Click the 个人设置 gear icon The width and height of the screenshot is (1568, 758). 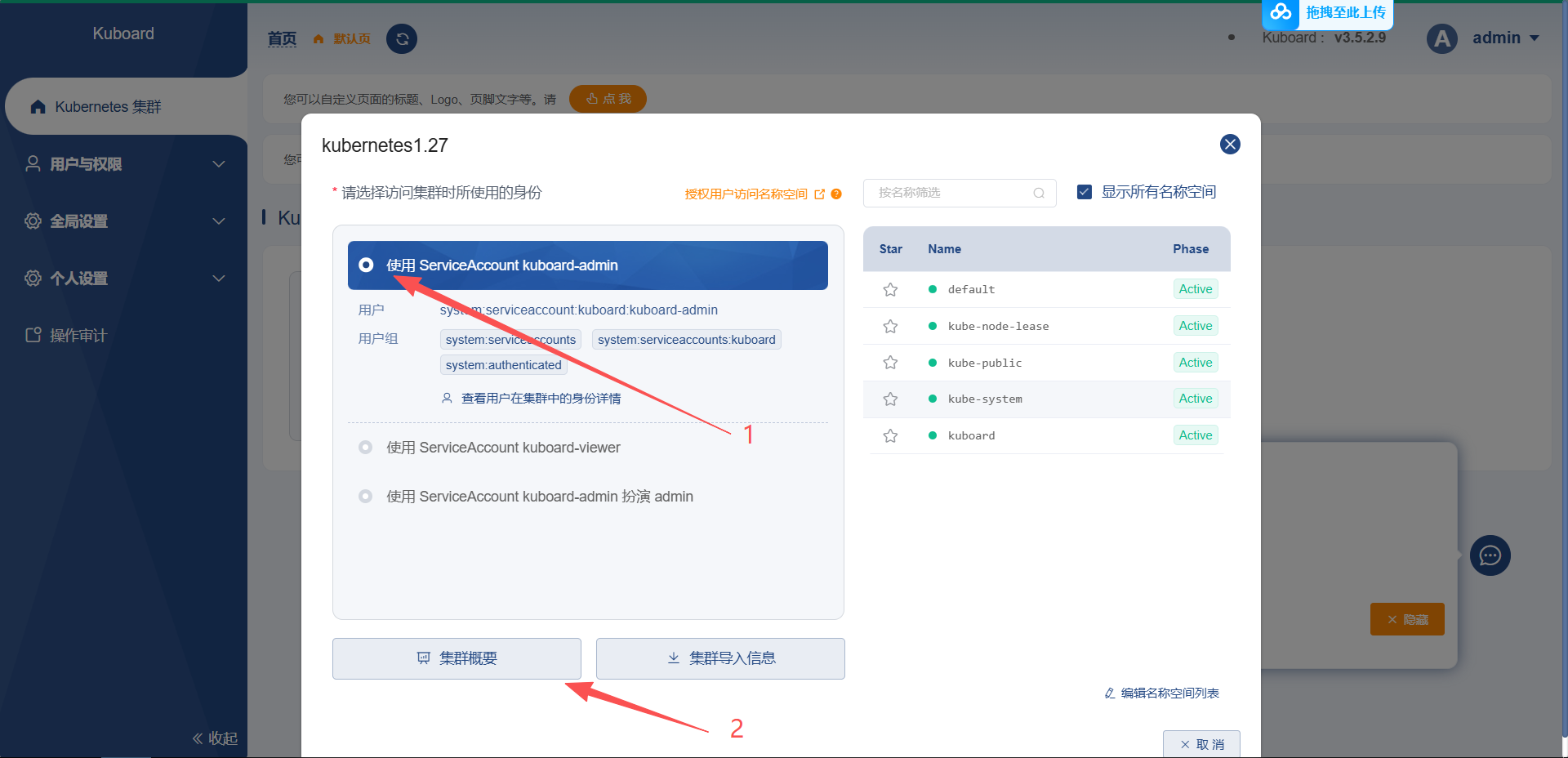33,278
